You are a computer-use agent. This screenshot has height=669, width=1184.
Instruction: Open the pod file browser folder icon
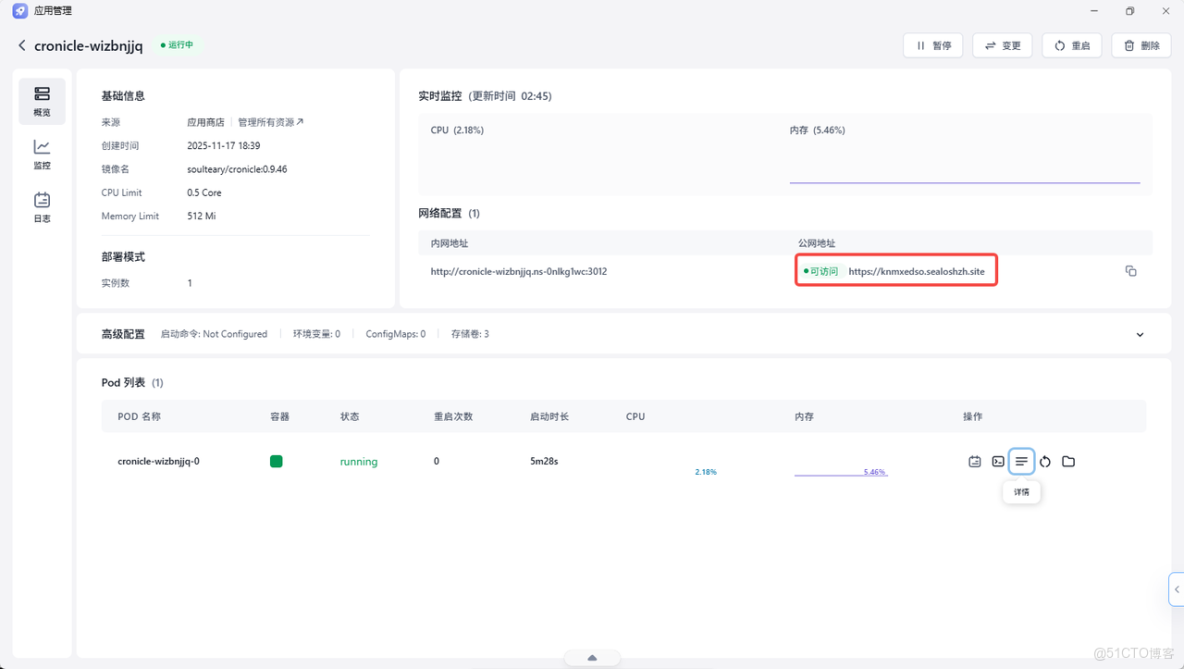(x=1069, y=461)
